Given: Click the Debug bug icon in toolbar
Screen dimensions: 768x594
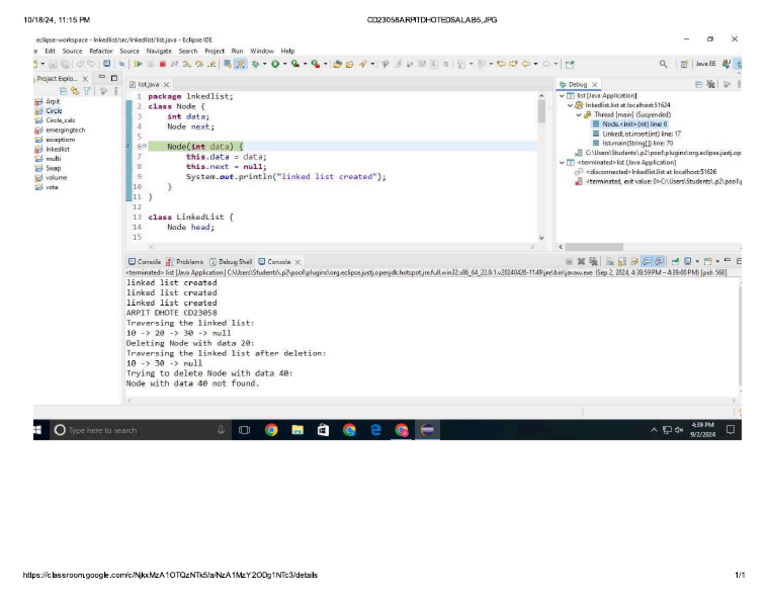Looking at the screenshot, I should [x=255, y=64].
